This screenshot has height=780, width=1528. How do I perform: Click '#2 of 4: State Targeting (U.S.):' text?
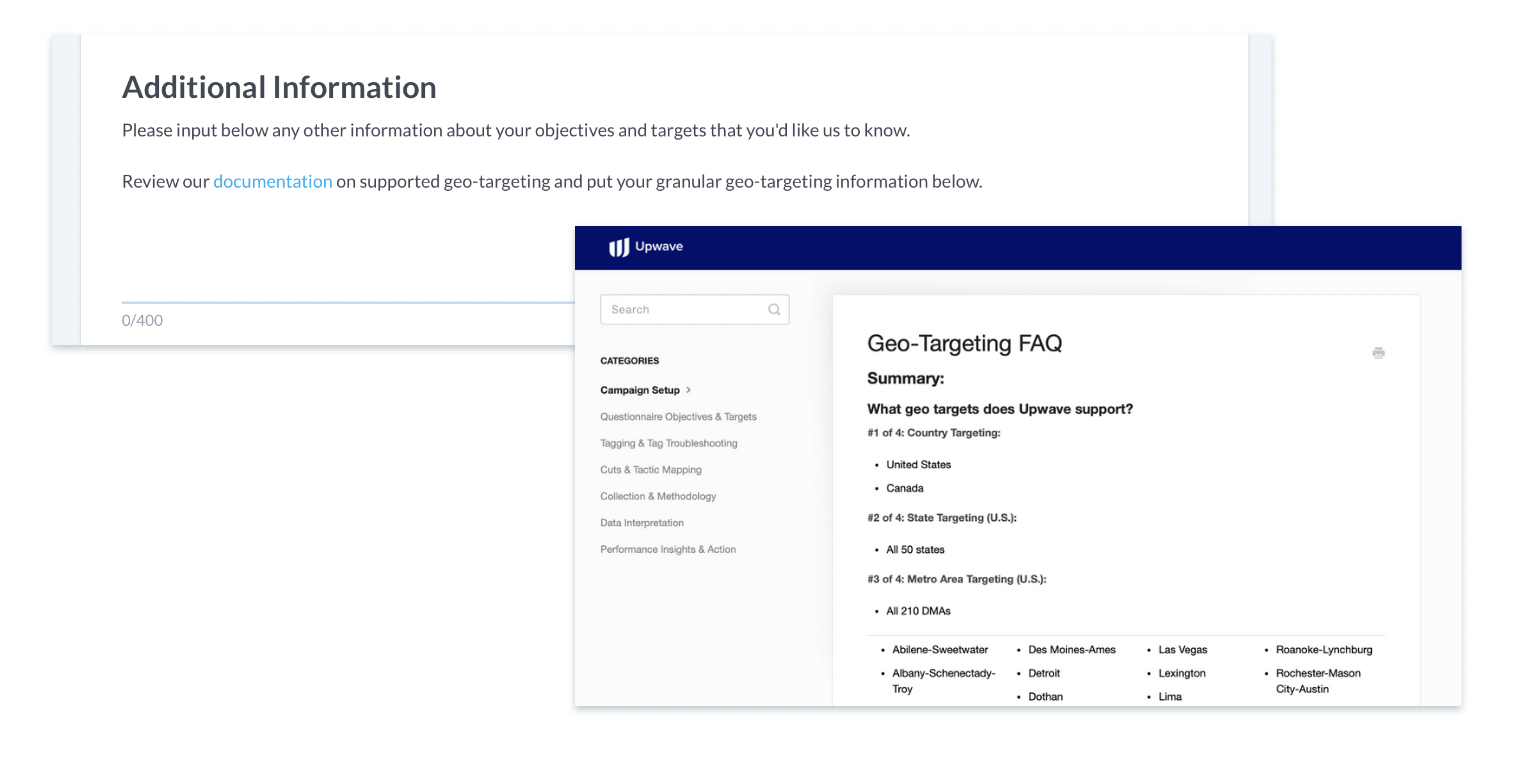(942, 518)
